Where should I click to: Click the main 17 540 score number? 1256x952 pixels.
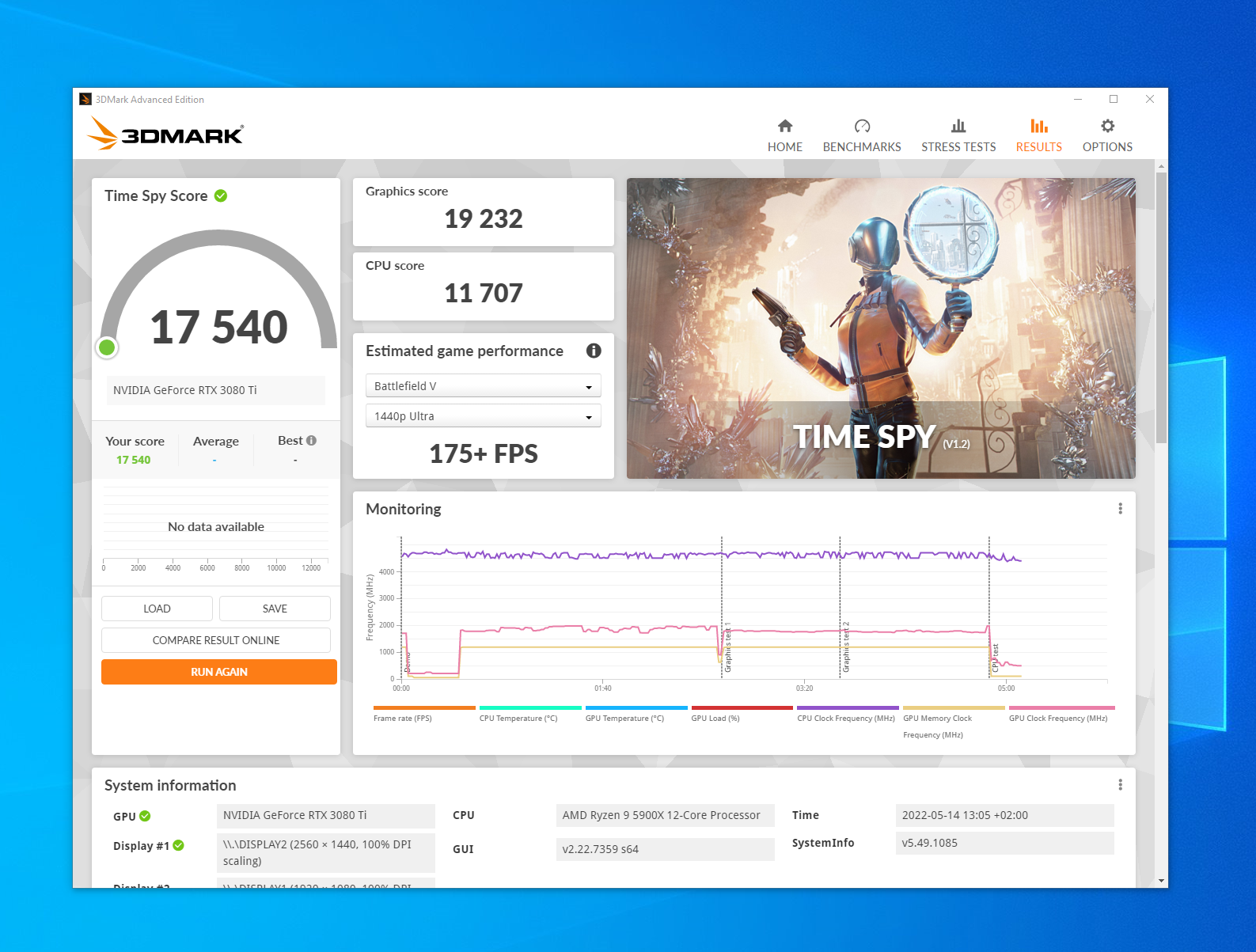218,327
